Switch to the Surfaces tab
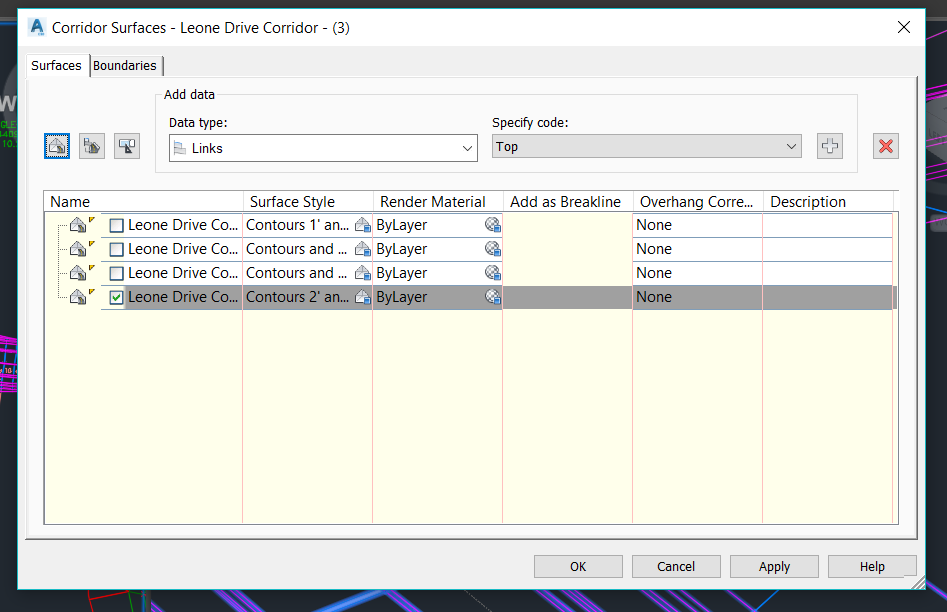Image resolution: width=947 pixels, height=612 pixels. [56, 65]
